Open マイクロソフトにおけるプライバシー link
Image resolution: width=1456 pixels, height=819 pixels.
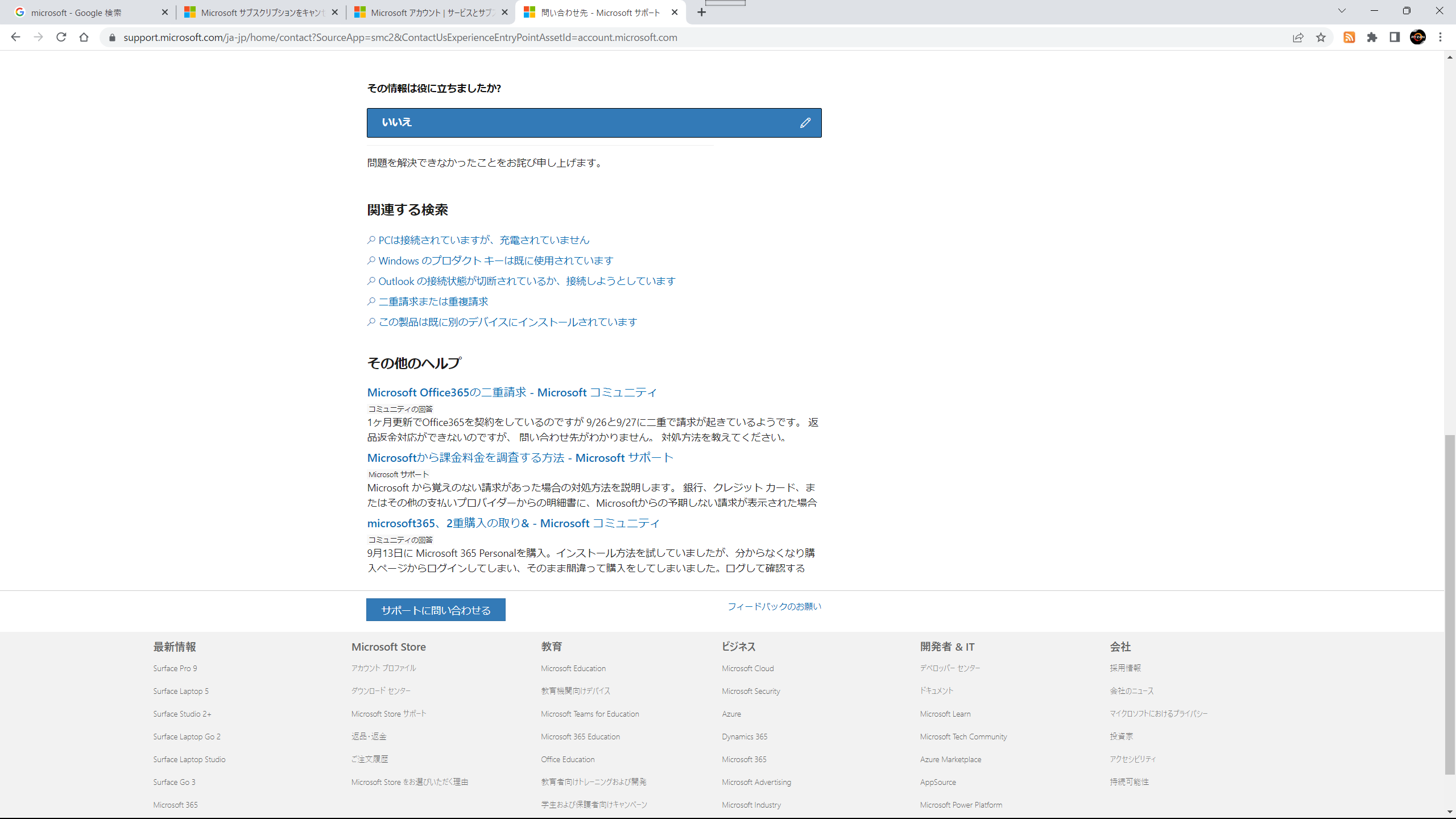click(x=1159, y=714)
